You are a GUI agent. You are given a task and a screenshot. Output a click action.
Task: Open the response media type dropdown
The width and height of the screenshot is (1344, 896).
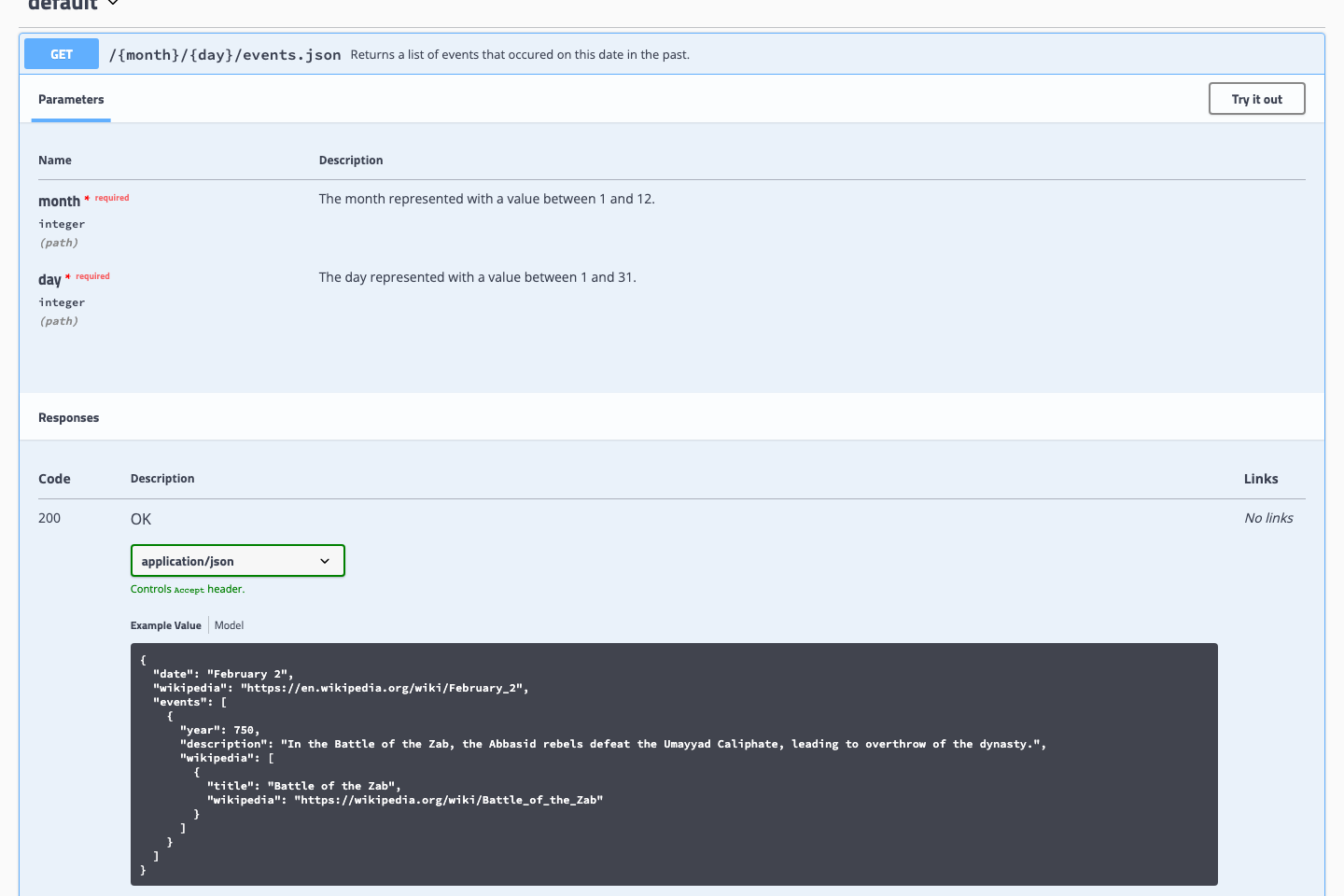237,560
